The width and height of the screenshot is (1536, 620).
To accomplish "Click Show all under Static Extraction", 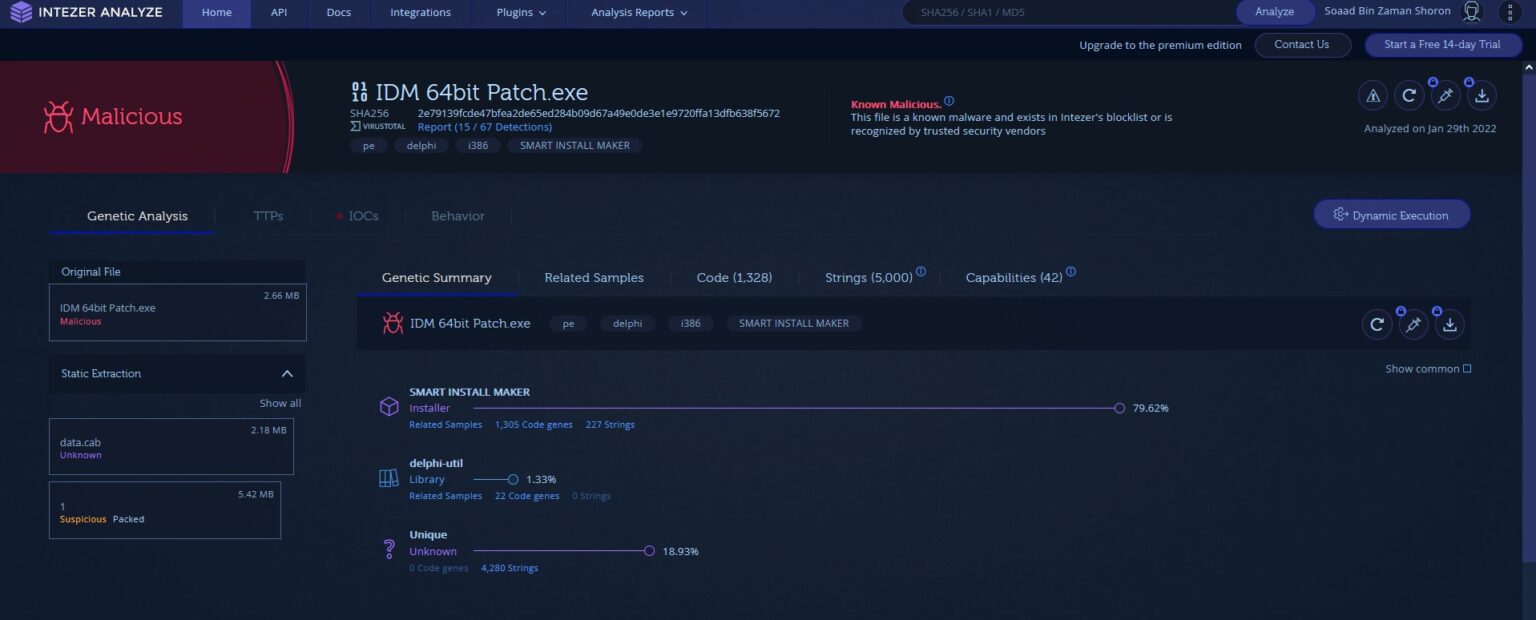I will click(x=280, y=403).
